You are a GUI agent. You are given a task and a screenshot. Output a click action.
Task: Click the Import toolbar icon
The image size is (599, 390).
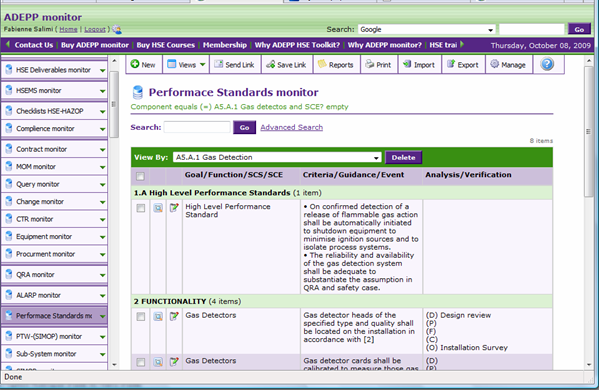(x=407, y=64)
